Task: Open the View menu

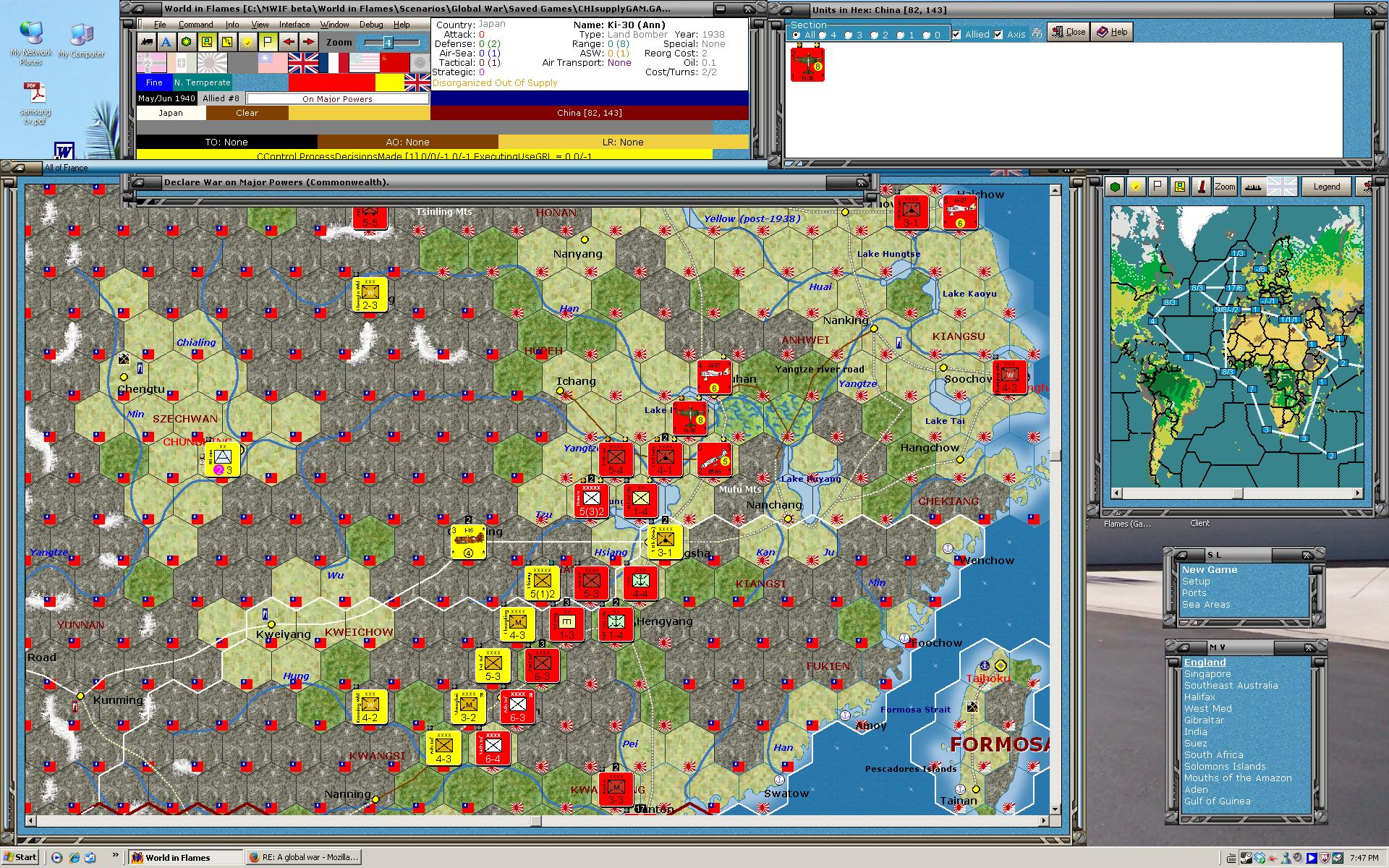Action: 260,25
